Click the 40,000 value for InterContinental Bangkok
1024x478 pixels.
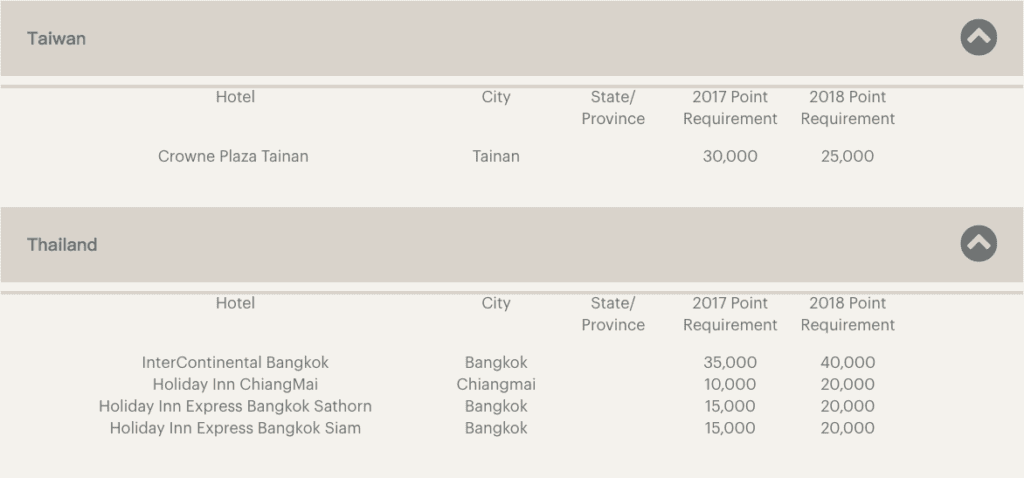(x=848, y=362)
